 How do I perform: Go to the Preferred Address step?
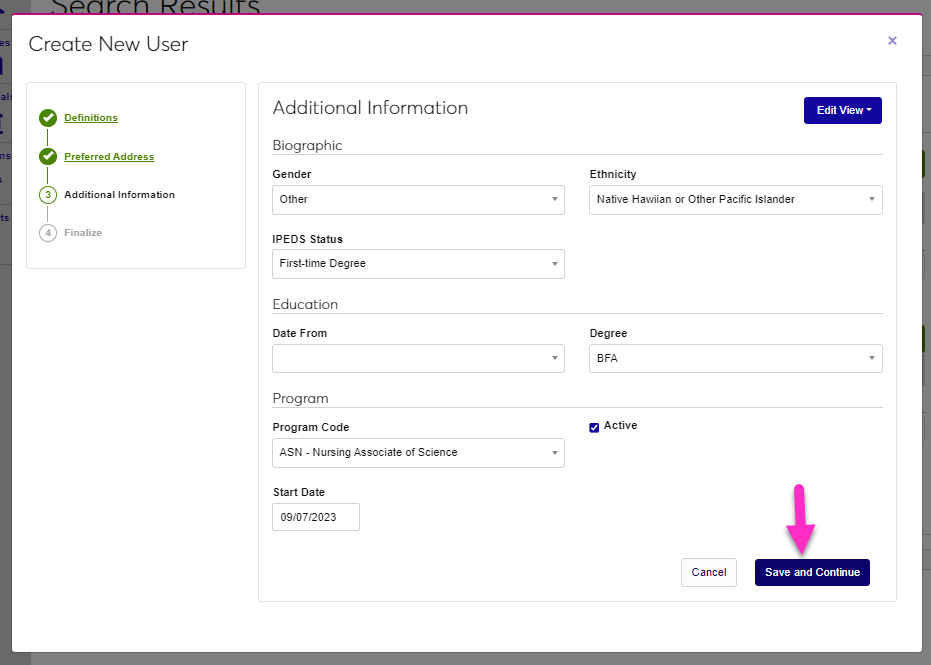(109, 157)
